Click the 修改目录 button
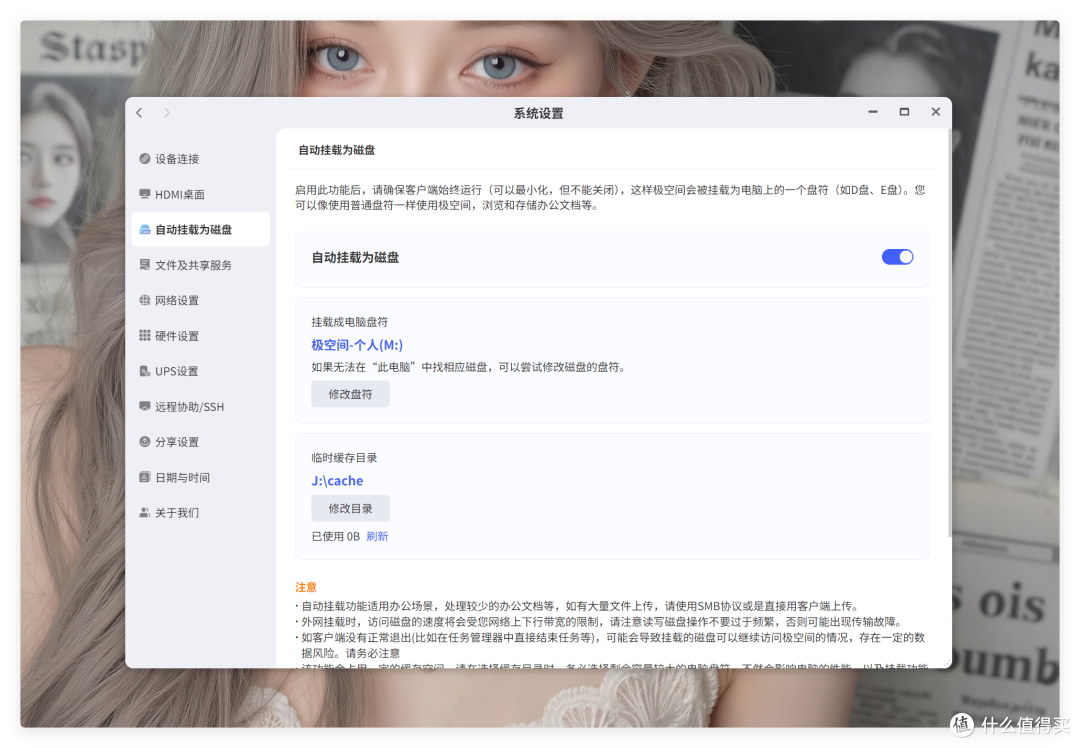This screenshot has width=1080, height=748. (x=350, y=508)
